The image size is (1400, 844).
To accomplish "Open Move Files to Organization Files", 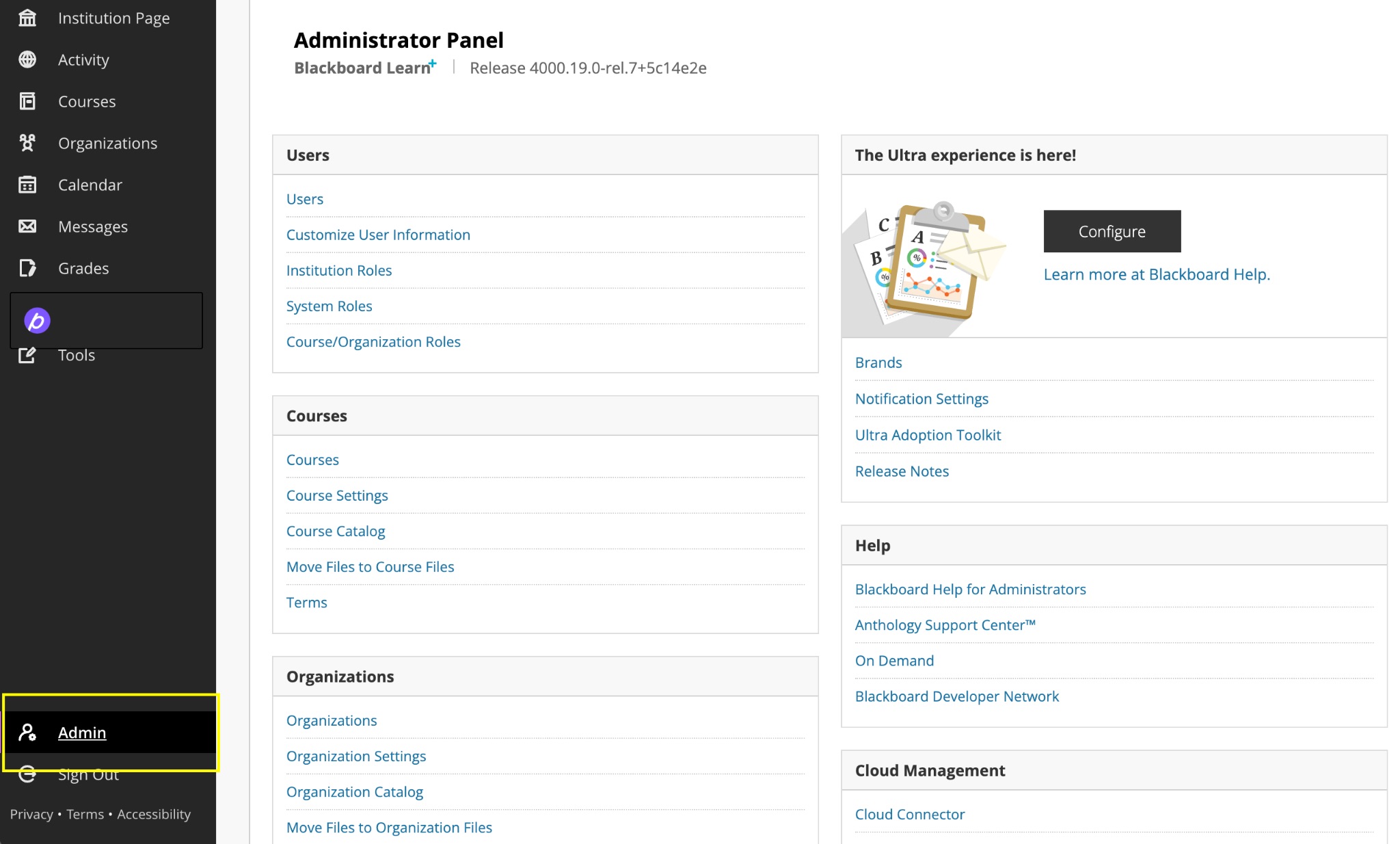I will (x=389, y=827).
